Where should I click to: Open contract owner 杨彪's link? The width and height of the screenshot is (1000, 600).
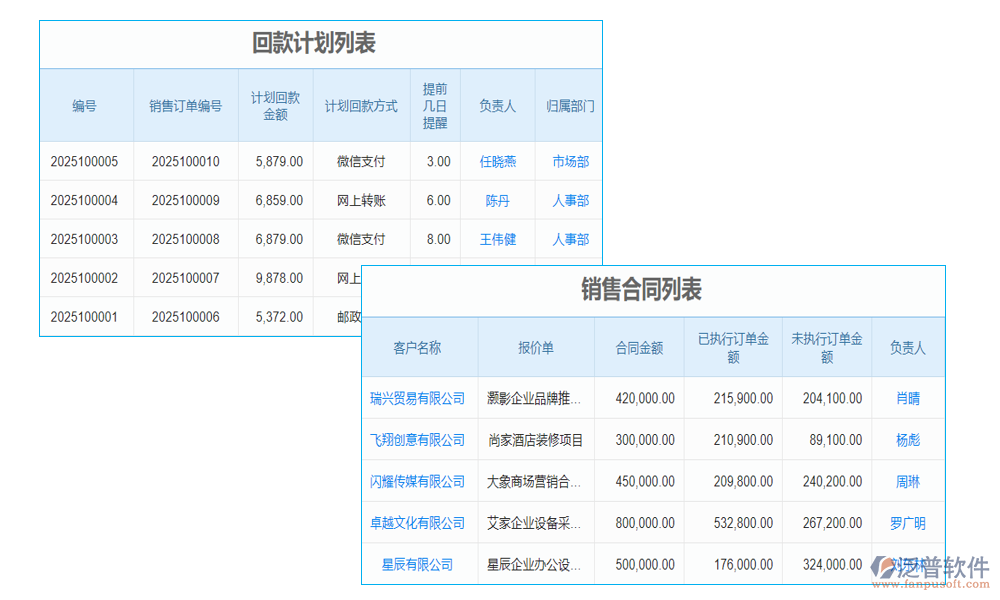point(907,440)
